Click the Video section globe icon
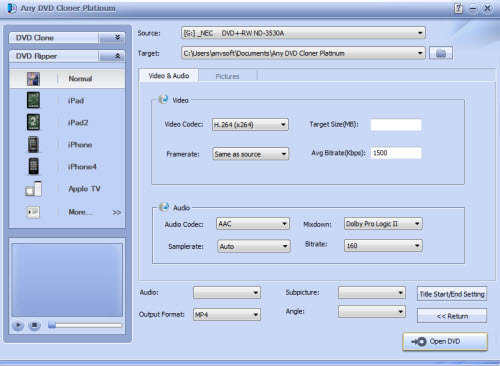 (x=163, y=99)
